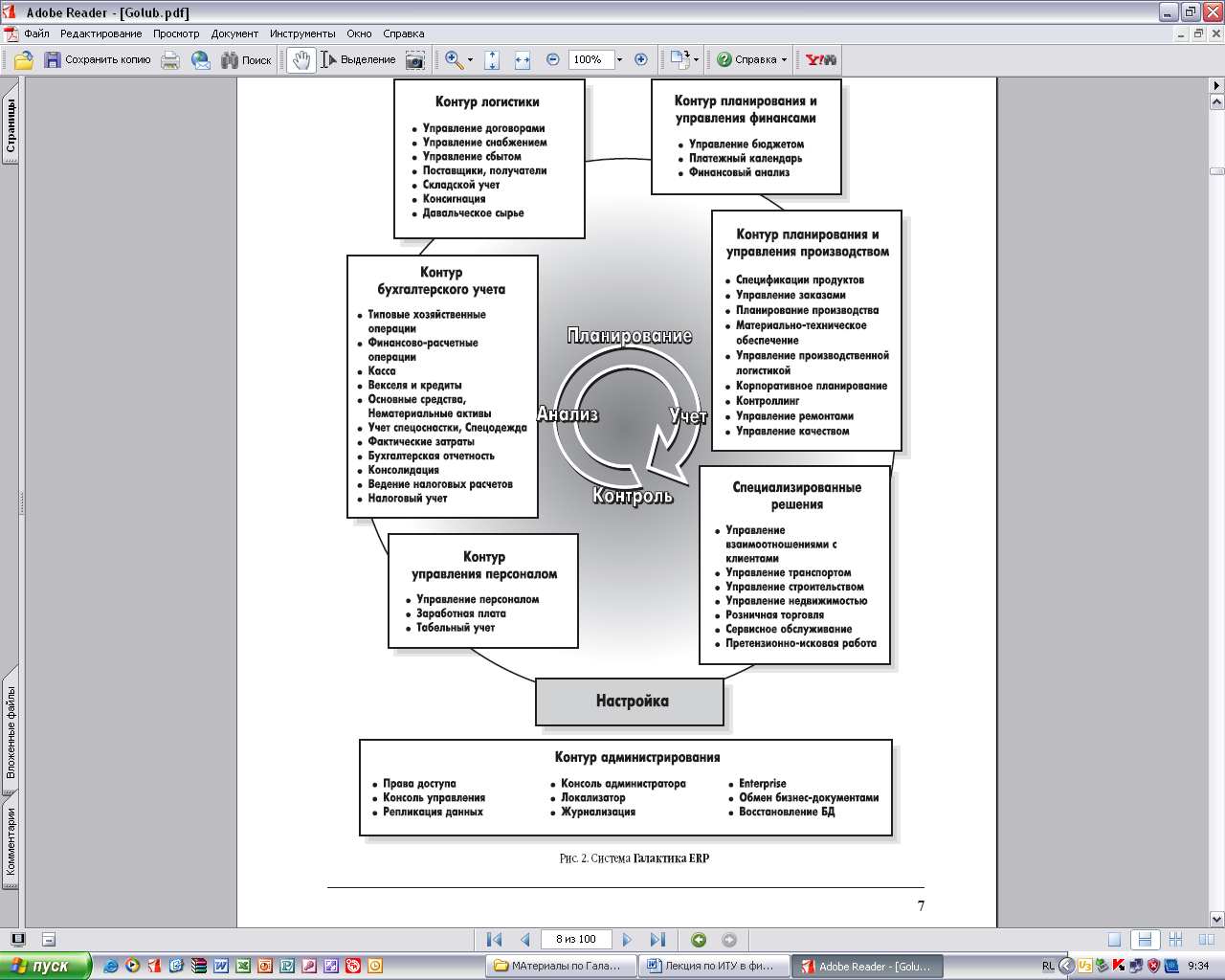
Task: Click the vertical scrollbar up arrow
Action: (x=1217, y=100)
